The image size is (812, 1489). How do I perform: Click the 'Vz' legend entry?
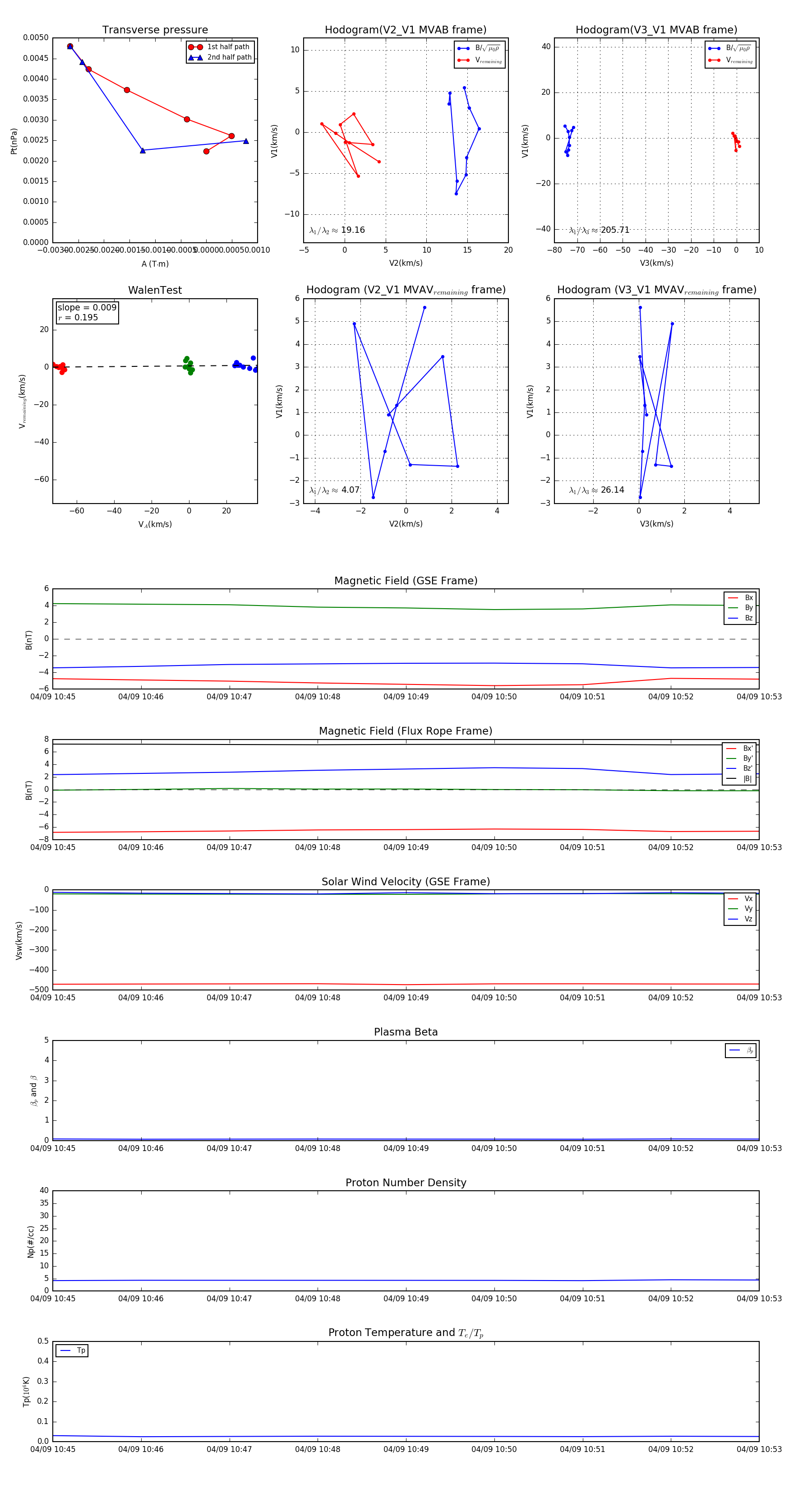(x=740, y=919)
